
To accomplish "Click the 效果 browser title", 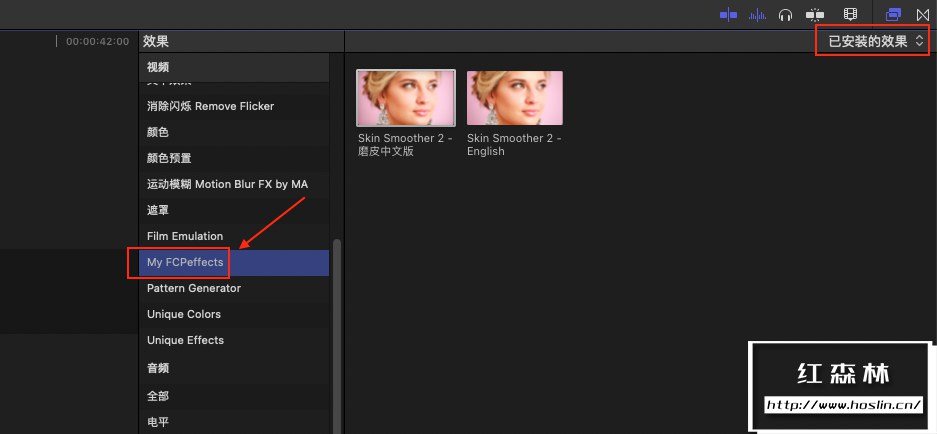I will tap(155, 41).
